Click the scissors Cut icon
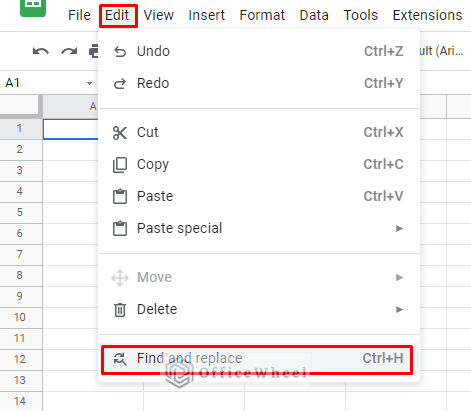471x411 pixels. click(x=120, y=133)
